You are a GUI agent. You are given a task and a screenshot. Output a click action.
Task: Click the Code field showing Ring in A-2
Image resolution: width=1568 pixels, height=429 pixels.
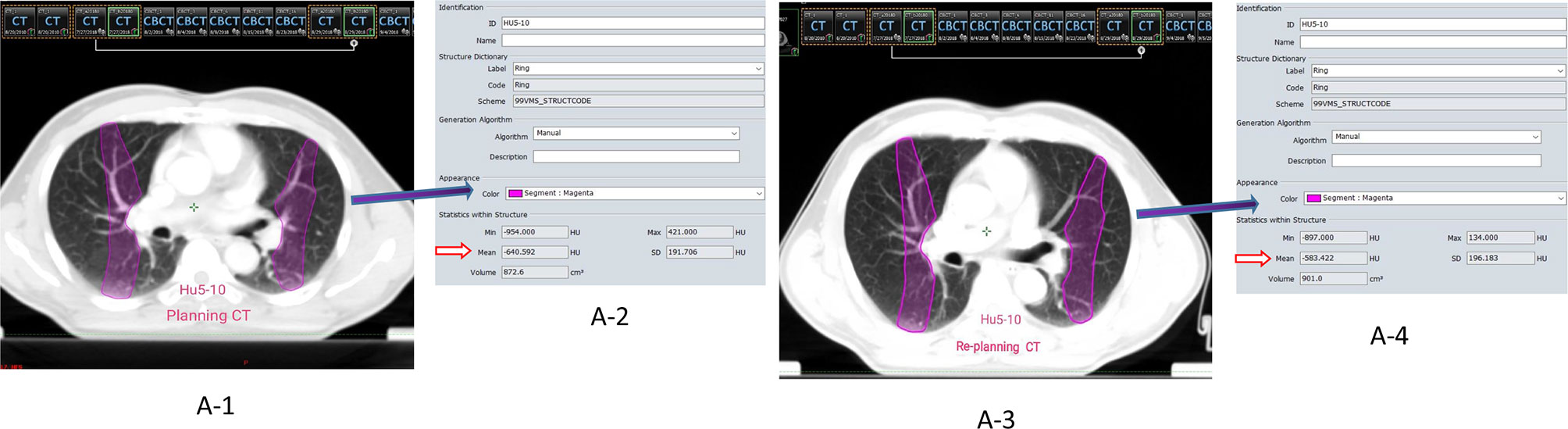(638, 84)
